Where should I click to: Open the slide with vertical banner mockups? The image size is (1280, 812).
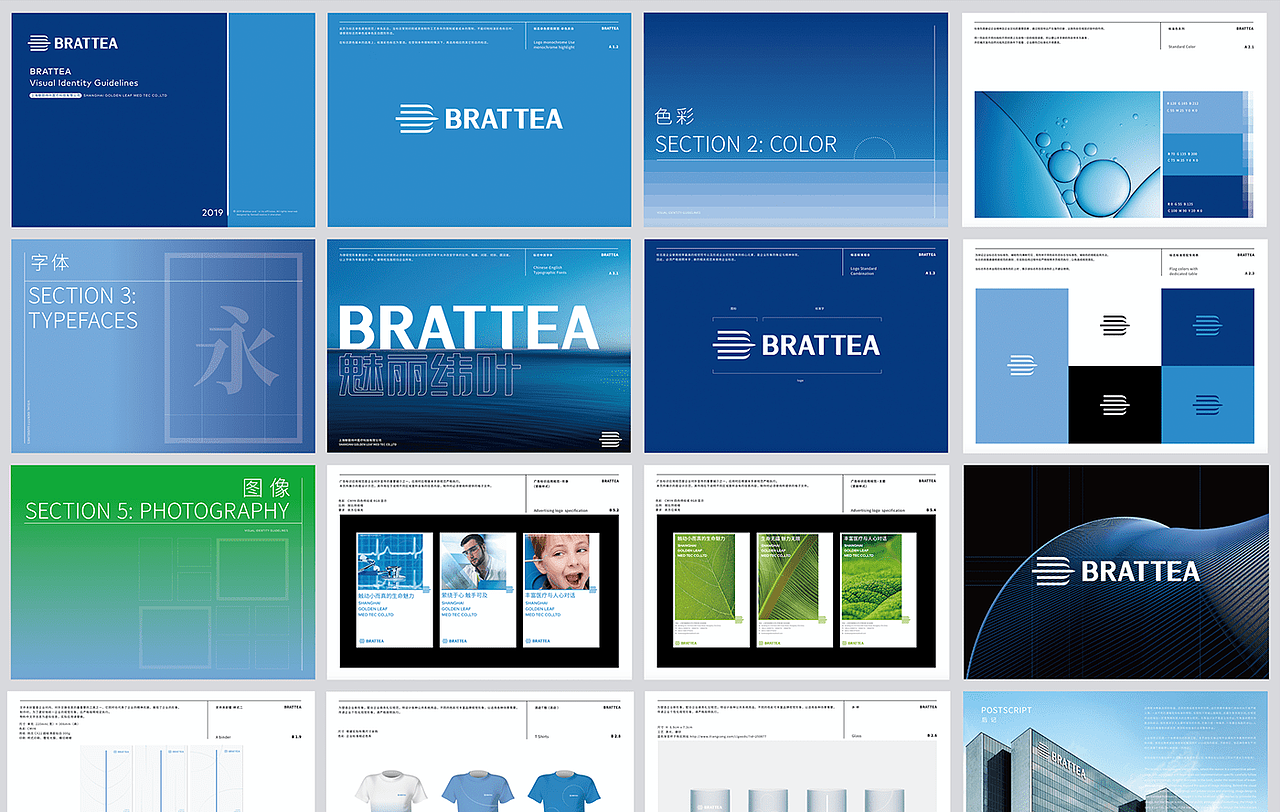click(163, 751)
